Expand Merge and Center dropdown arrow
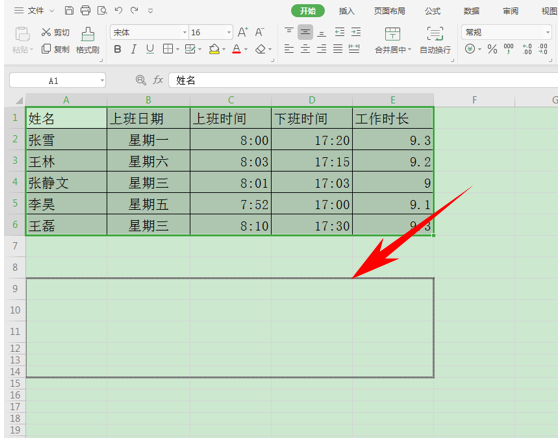 pyautogui.click(x=410, y=50)
